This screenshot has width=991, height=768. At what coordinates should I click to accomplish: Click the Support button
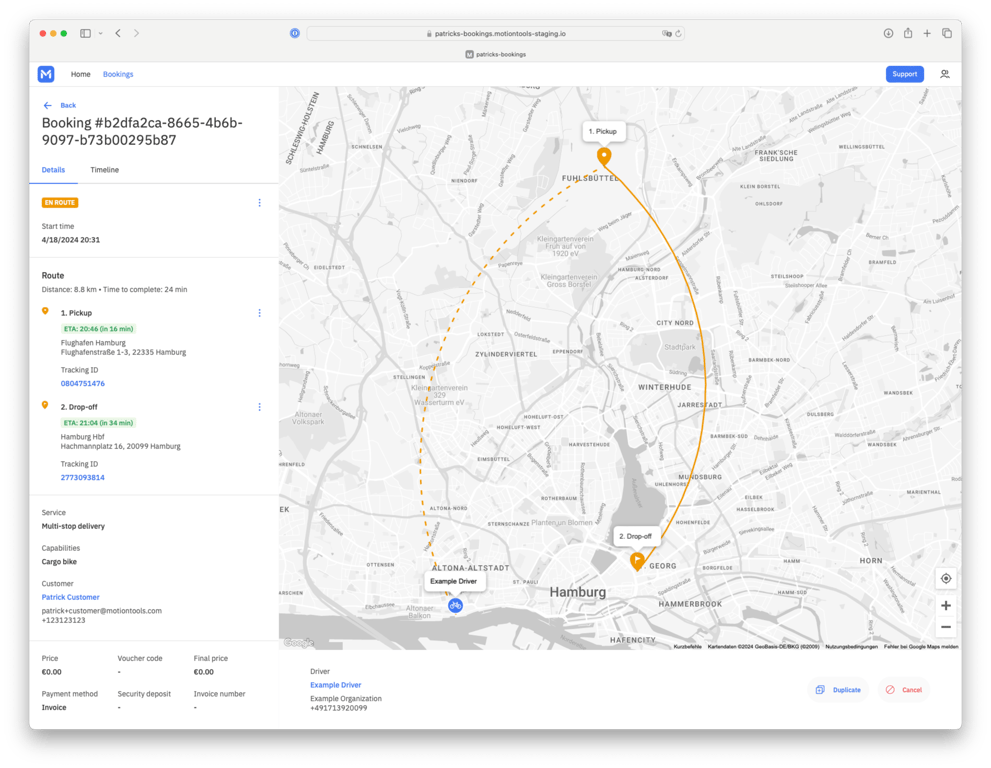click(904, 74)
